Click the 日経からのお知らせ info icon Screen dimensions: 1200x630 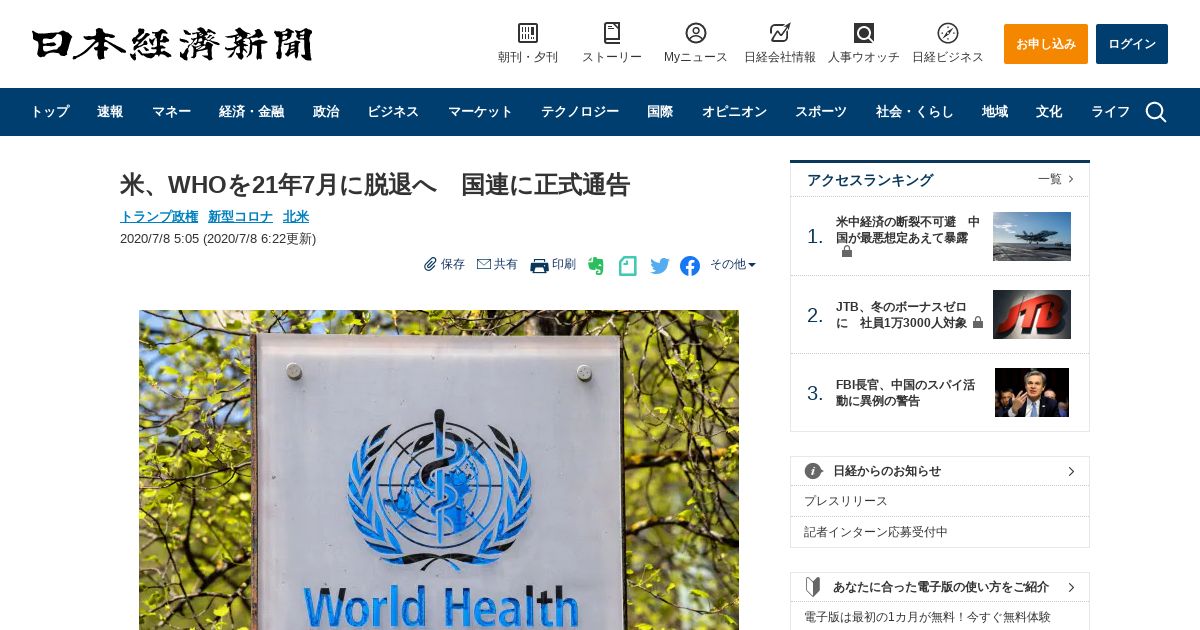814,471
